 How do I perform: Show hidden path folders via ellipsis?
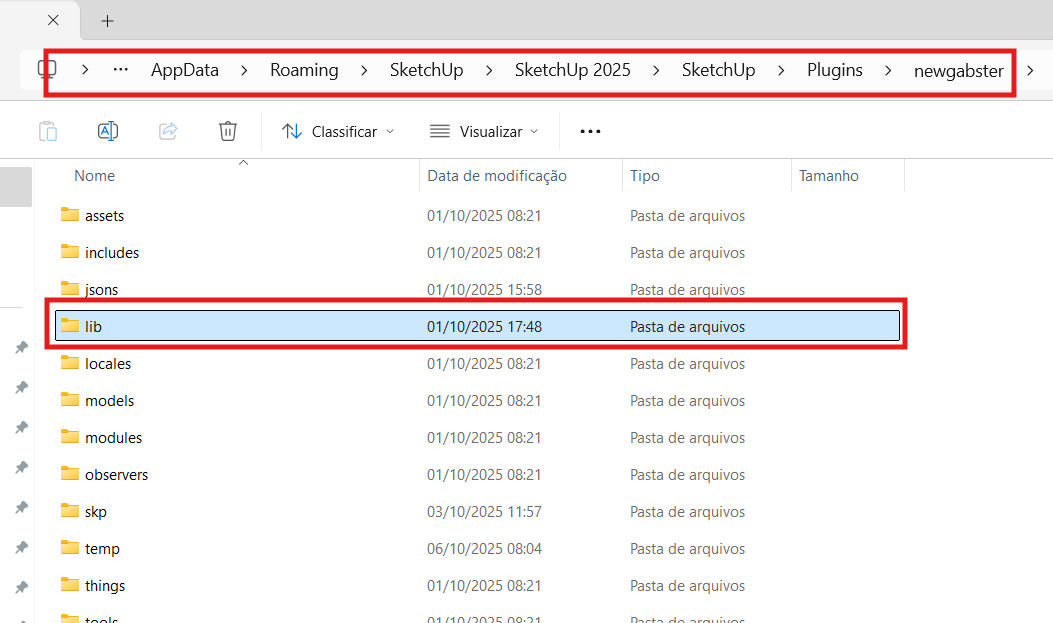[121, 70]
